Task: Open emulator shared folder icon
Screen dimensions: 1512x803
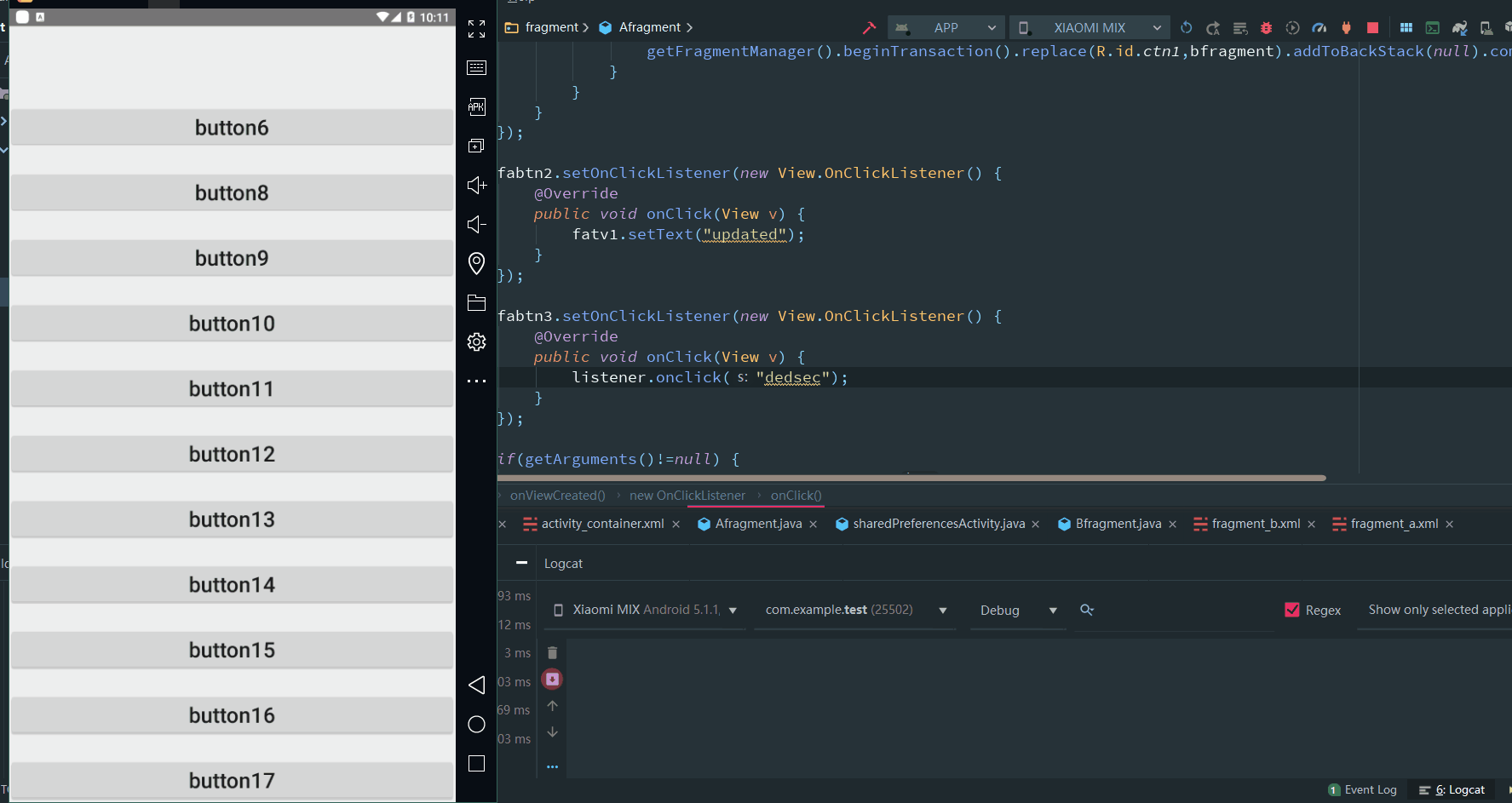Action: (477, 302)
